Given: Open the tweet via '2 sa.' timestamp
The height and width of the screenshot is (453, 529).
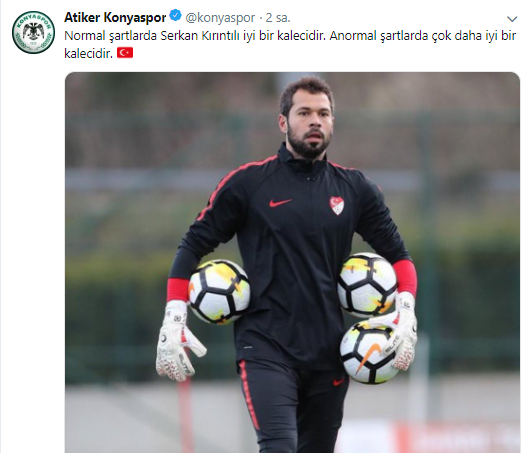Looking at the screenshot, I should pos(278,18).
